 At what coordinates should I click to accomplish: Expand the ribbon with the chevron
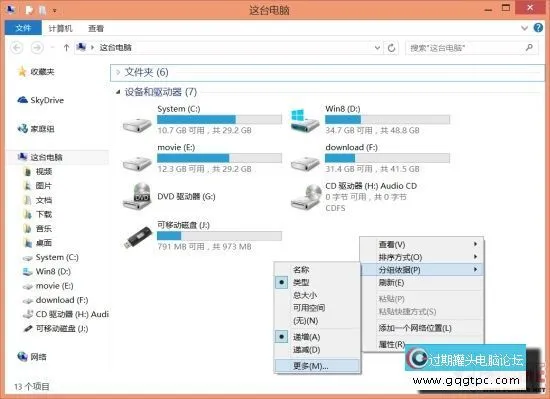pyautogui.click(x=524, y=28)
